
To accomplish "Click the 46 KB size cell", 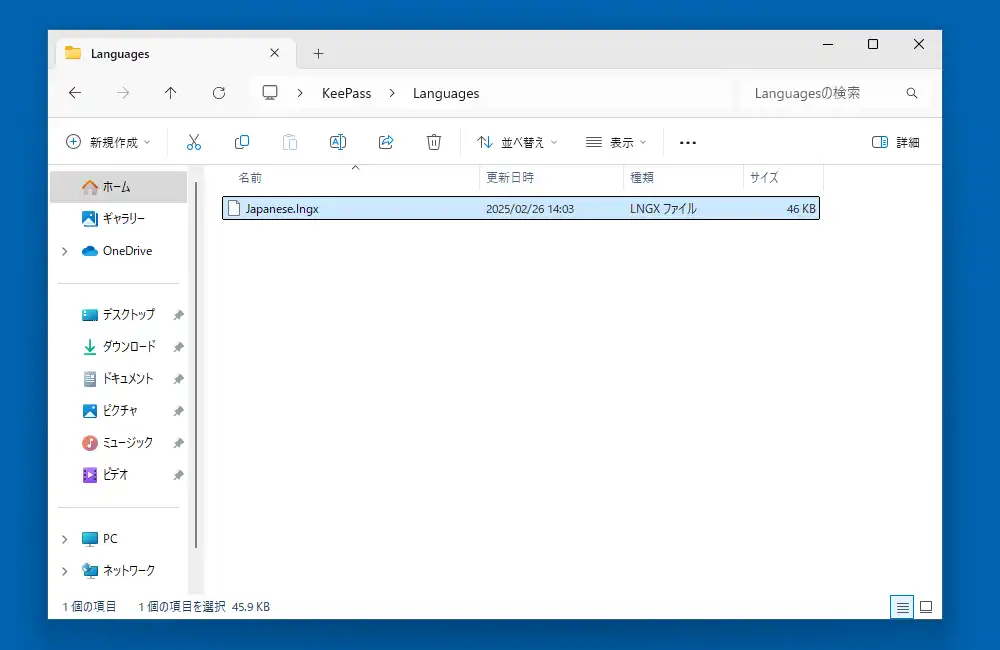I will (801, 209).
